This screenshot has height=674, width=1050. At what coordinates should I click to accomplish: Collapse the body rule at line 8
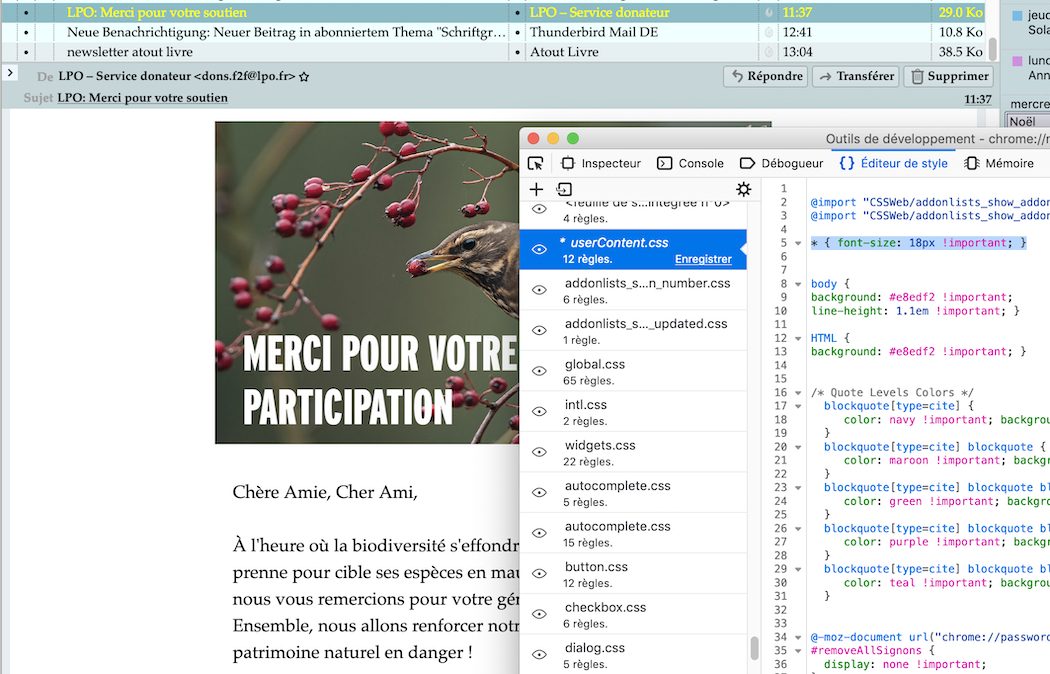[797, 284]
